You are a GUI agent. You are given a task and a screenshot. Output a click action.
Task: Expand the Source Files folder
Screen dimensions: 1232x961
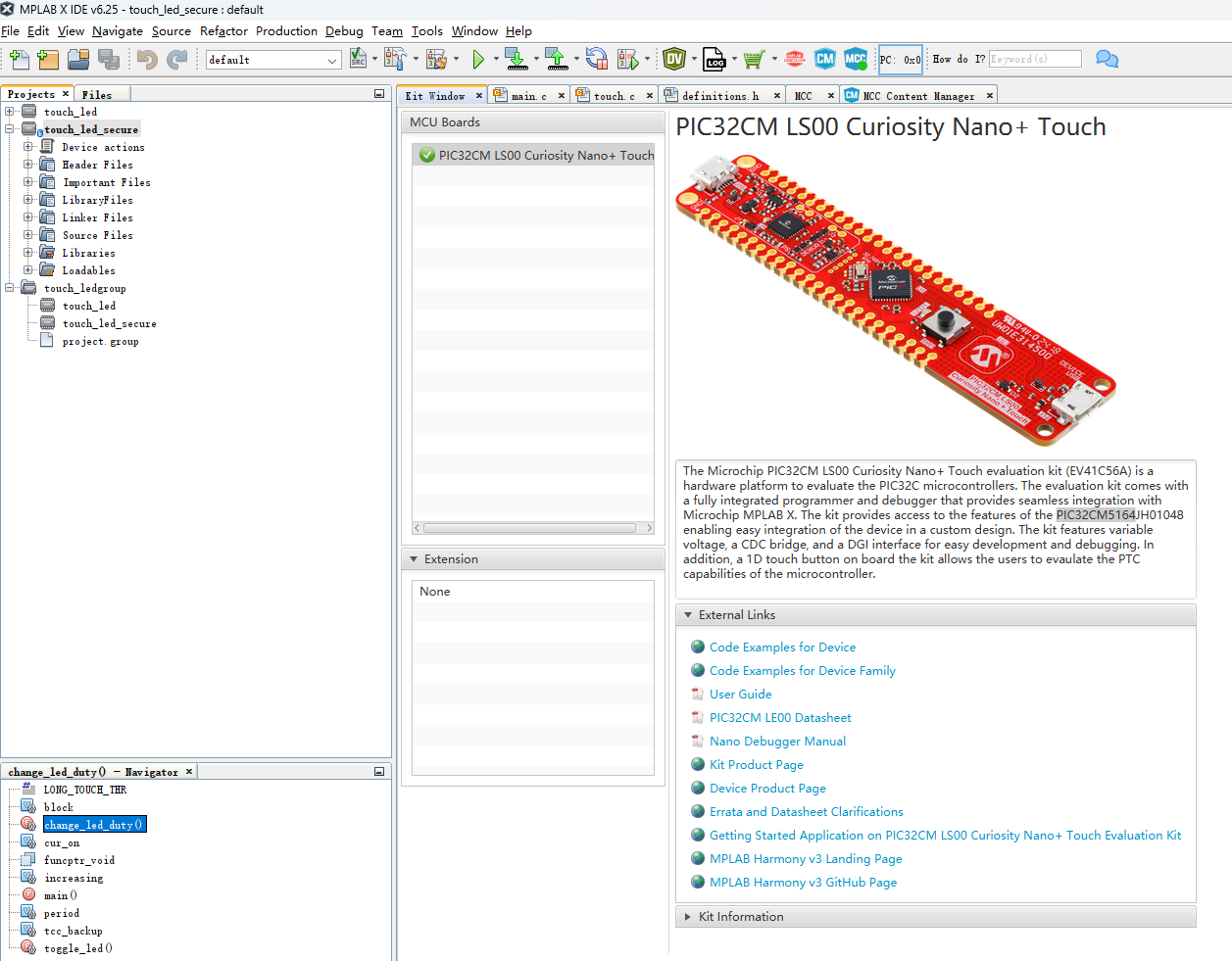(28, 235)
